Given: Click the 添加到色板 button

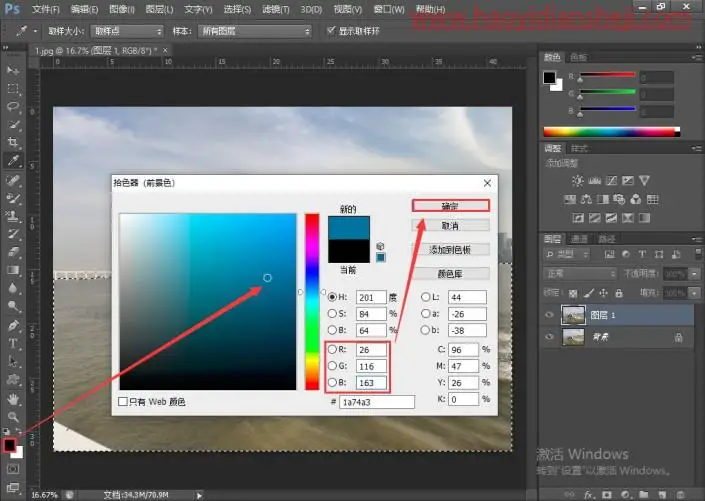Looking at the screenshot, I should (451, 250).
